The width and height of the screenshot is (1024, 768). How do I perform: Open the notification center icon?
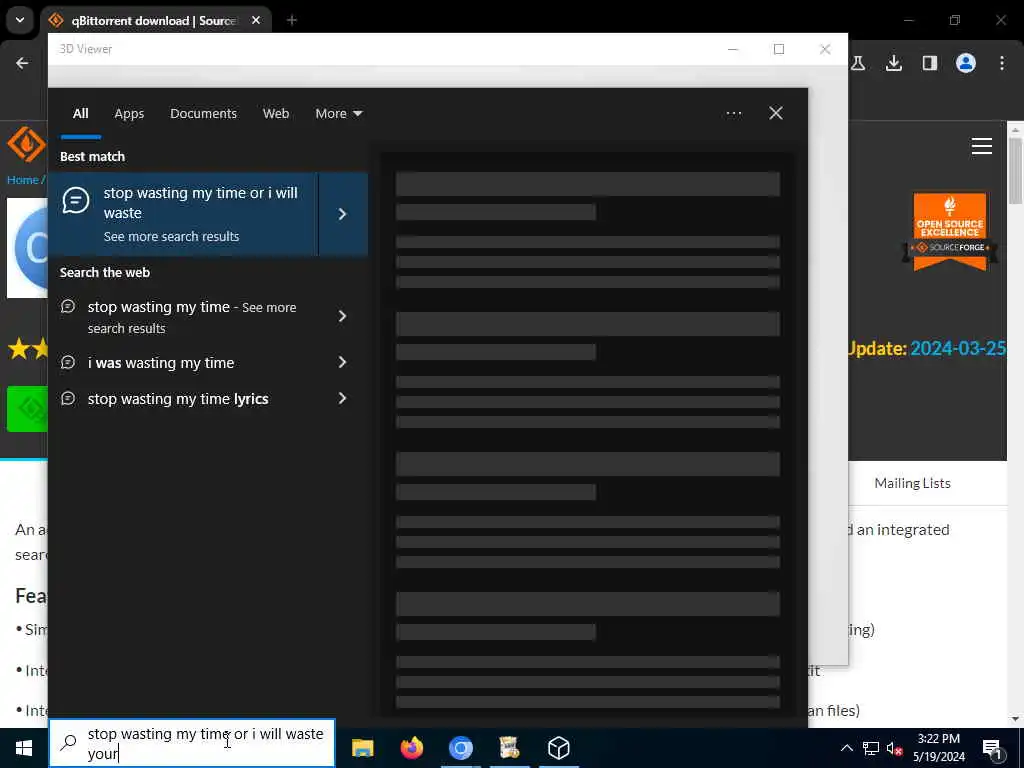[993, 748]
